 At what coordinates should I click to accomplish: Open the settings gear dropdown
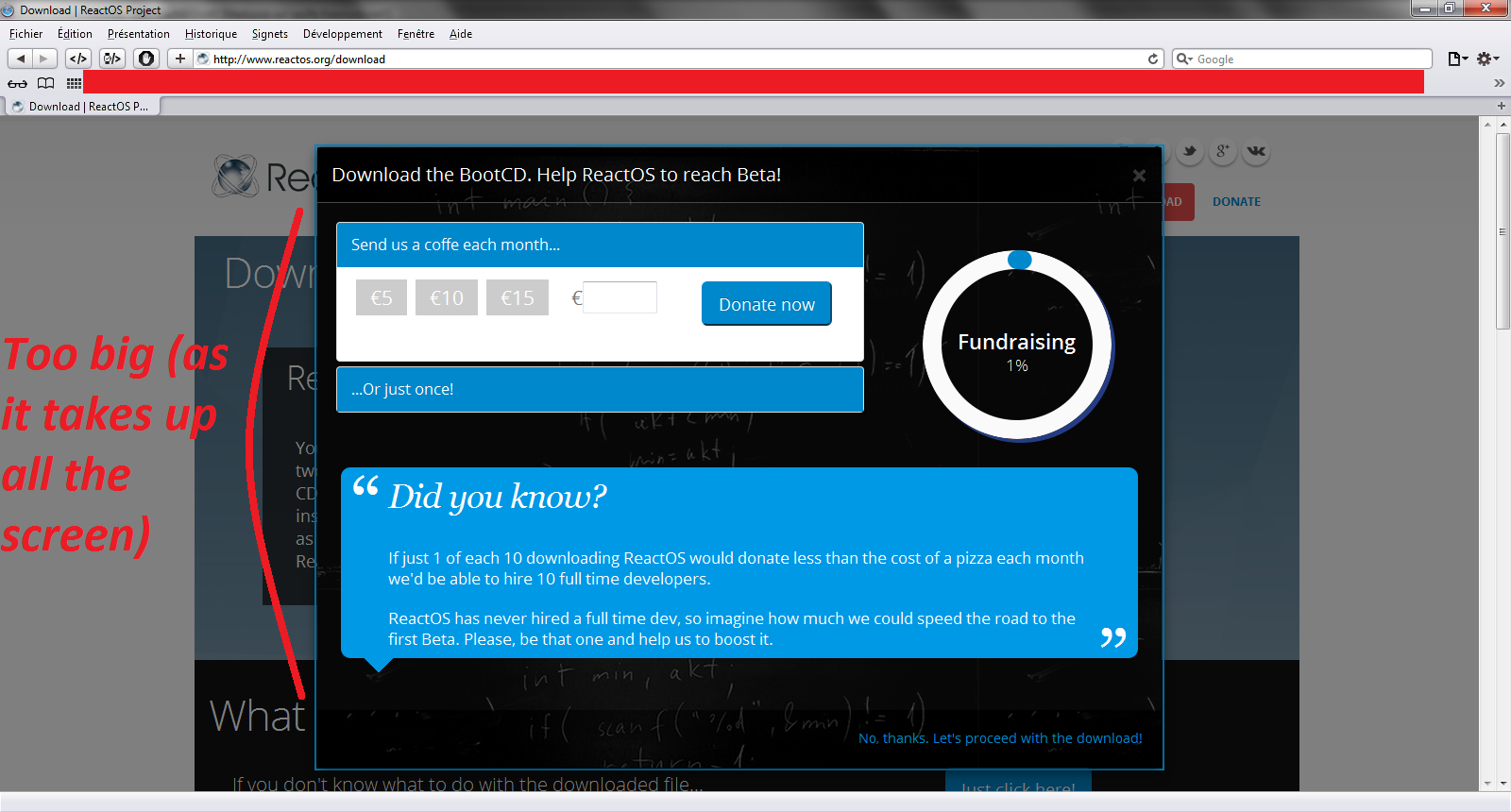click(x=1488, y=59)
